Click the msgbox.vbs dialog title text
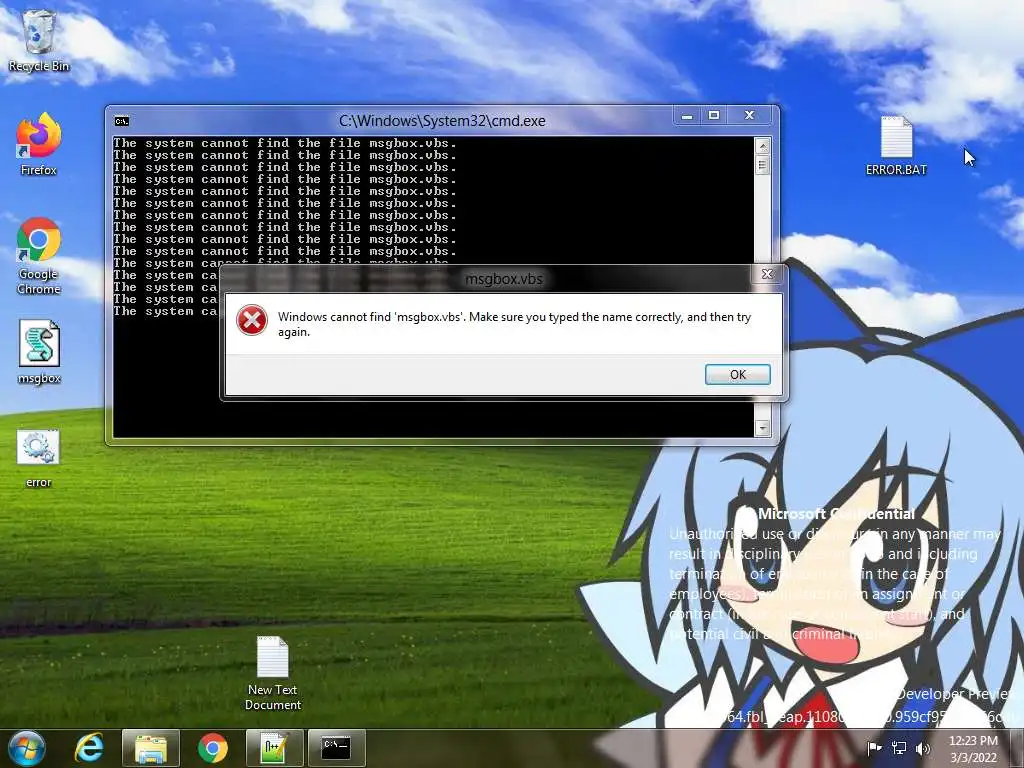The image size is (1024, 768). coord(504,279)
